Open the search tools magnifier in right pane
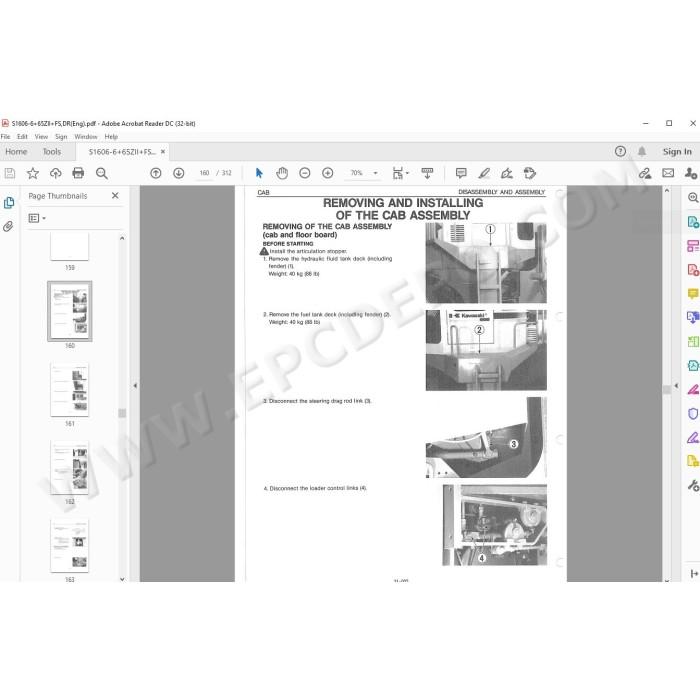The image size is (700, 700). [x=693, y=197]
